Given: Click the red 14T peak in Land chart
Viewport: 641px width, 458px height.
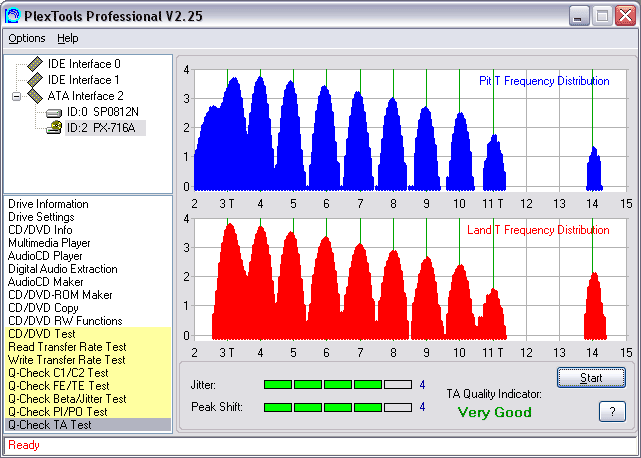Looking at the screenshot, I should (x=595, y=306).
